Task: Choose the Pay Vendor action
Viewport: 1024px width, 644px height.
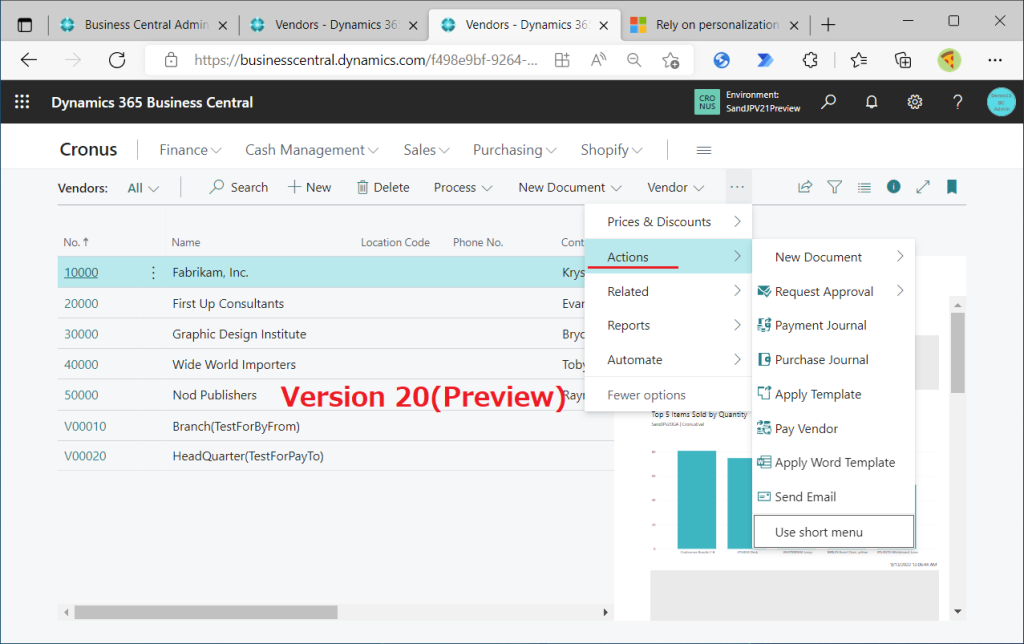Action: (833, 428)
